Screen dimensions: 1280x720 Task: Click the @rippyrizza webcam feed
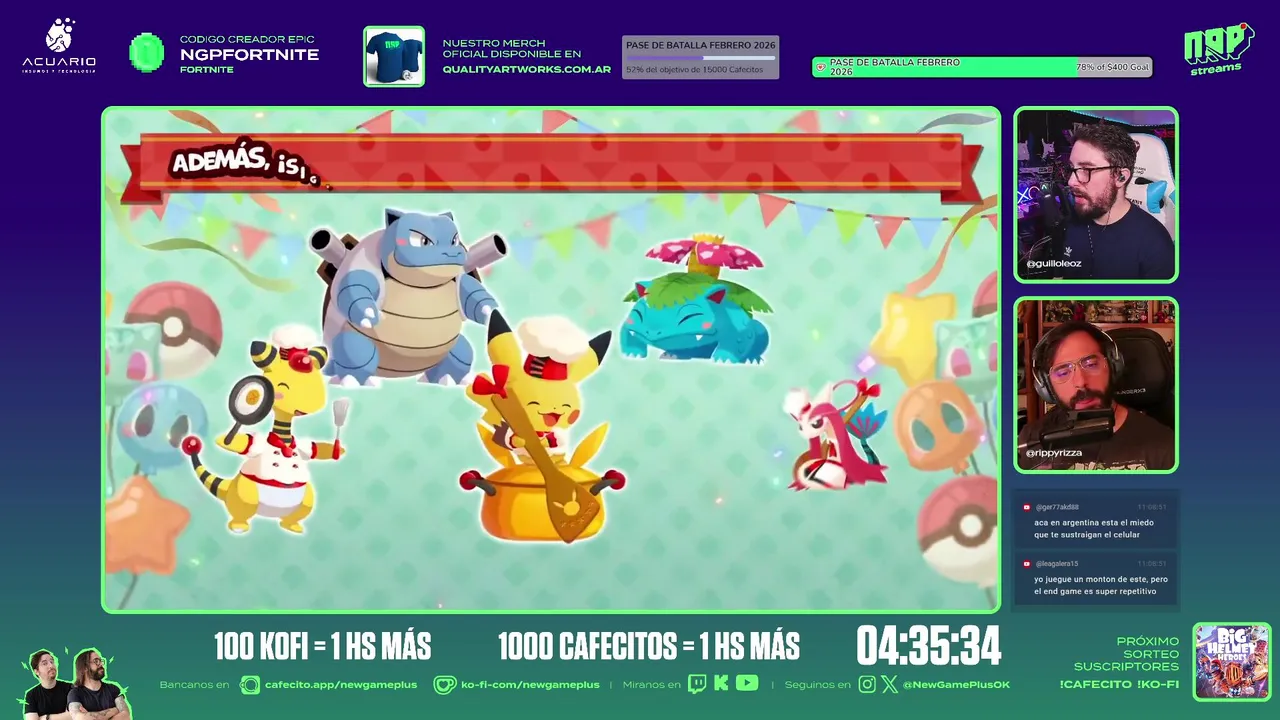pos(1096,385)
